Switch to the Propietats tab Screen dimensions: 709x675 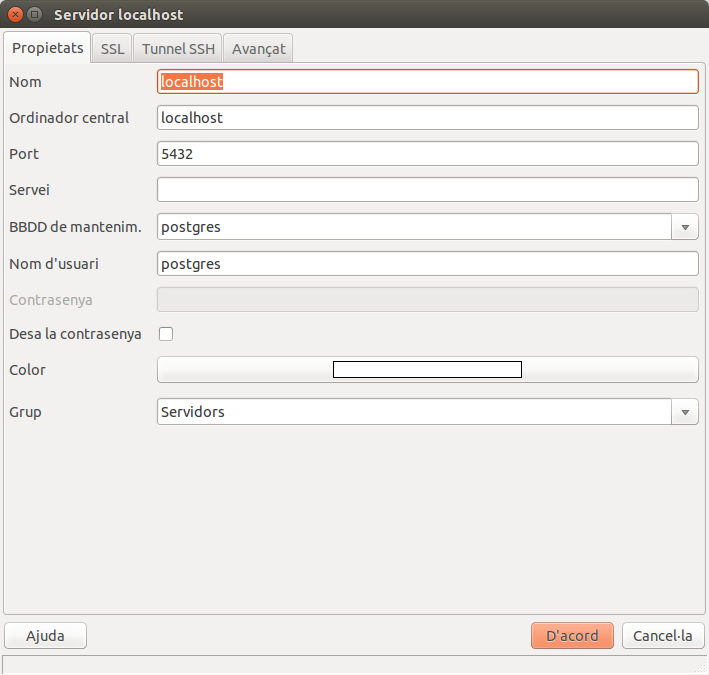pos(47,48)
